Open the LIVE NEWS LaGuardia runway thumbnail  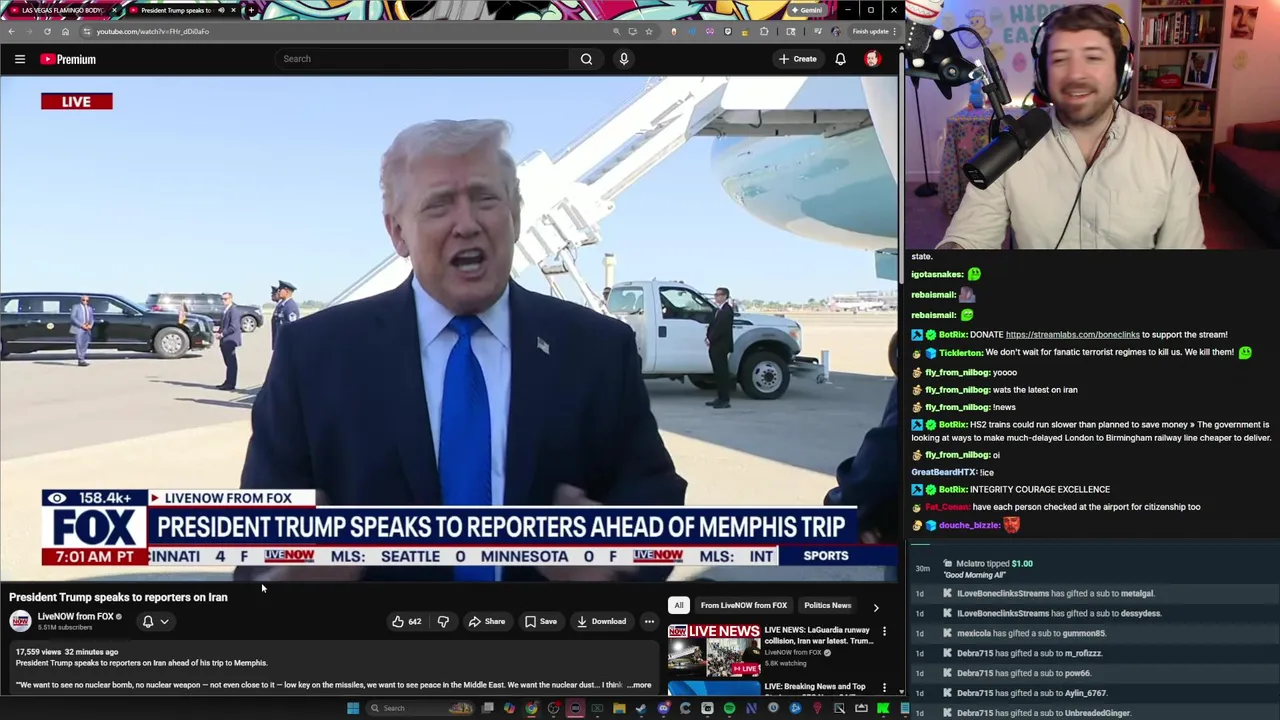(x=714, y=650)
